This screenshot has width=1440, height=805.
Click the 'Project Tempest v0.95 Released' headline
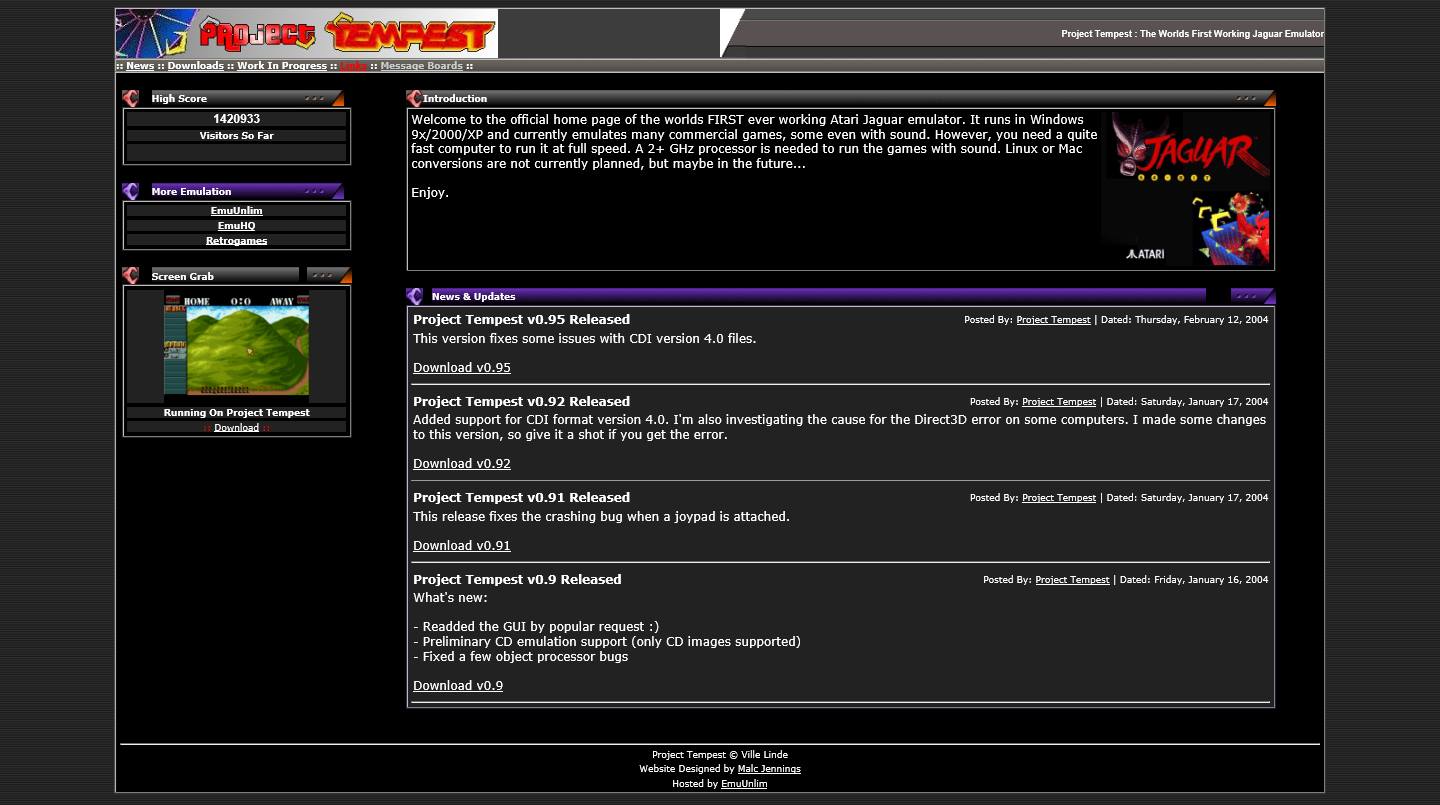[521, 320]
